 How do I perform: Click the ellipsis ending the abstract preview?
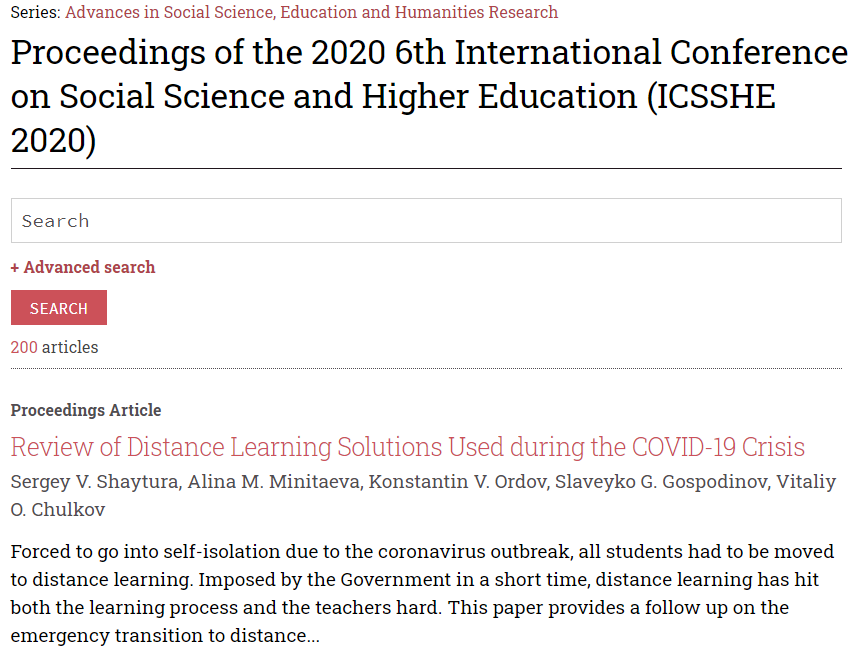point(313,637)
